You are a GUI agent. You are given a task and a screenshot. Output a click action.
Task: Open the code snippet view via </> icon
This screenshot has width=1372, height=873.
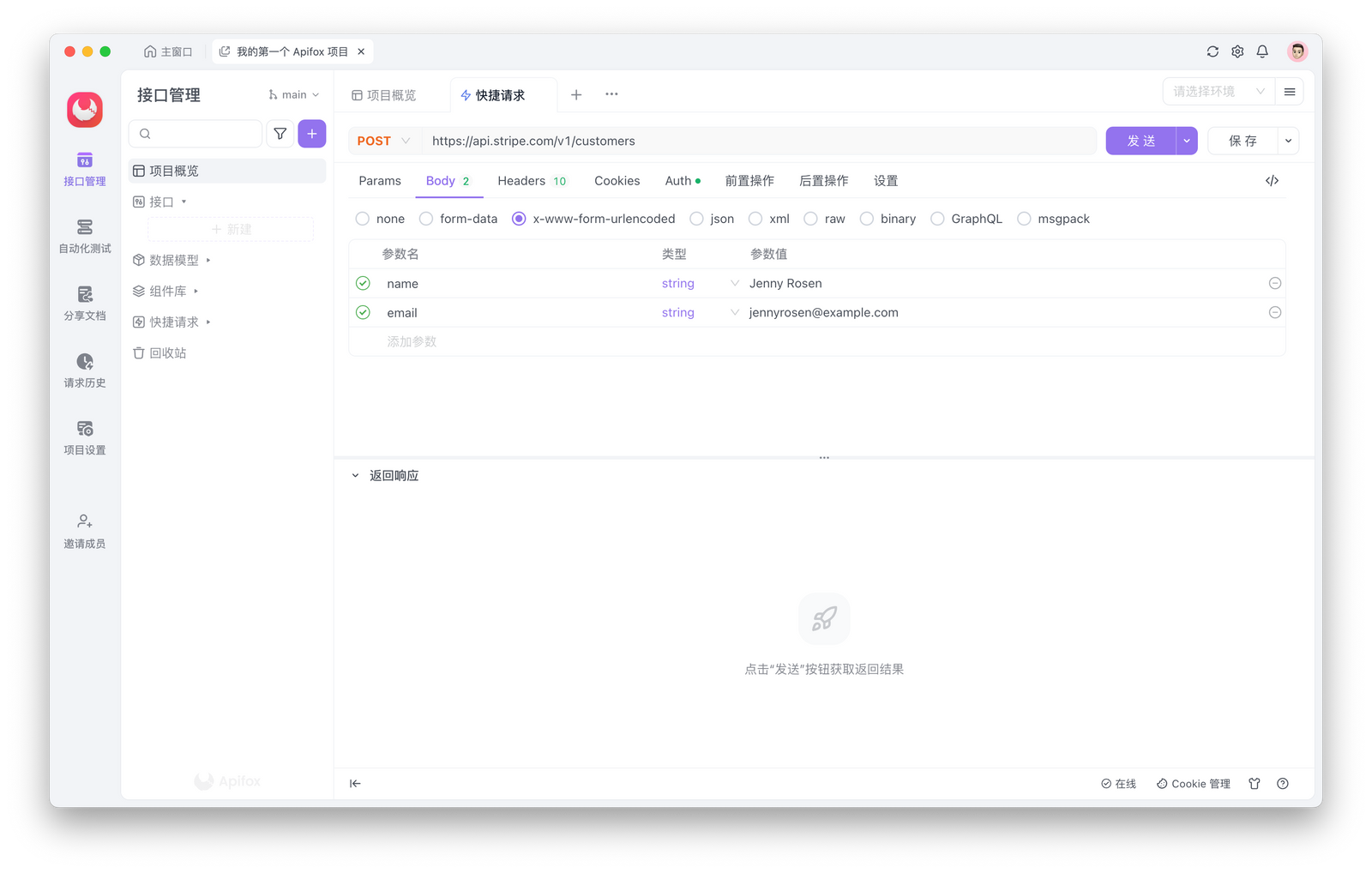1272,180
